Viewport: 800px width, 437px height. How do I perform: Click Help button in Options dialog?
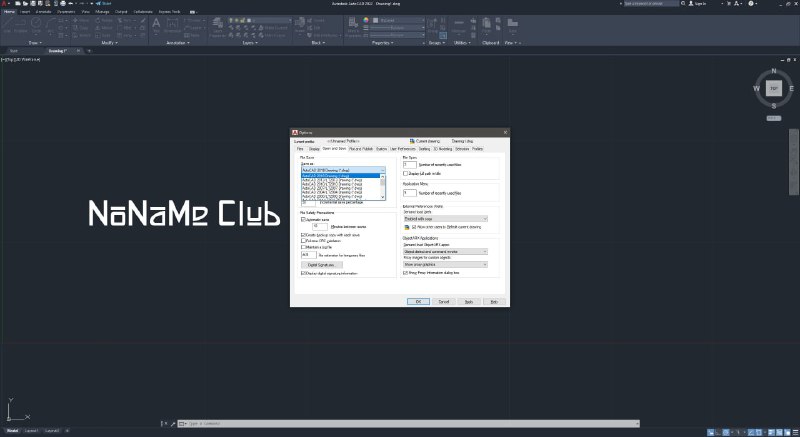pyautogui.click(x=494, y=301)
